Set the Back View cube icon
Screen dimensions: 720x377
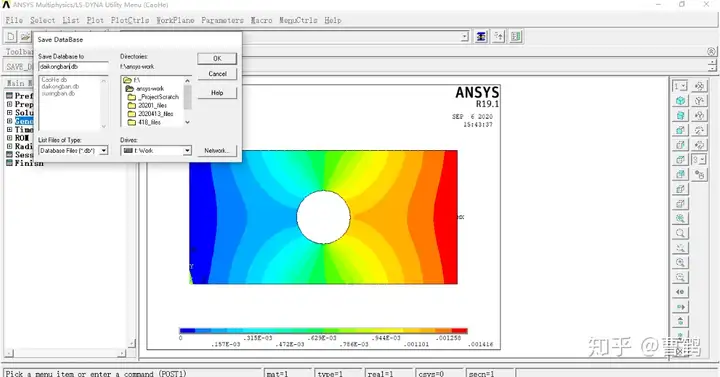pyautogui.click(x=681, y=174)
